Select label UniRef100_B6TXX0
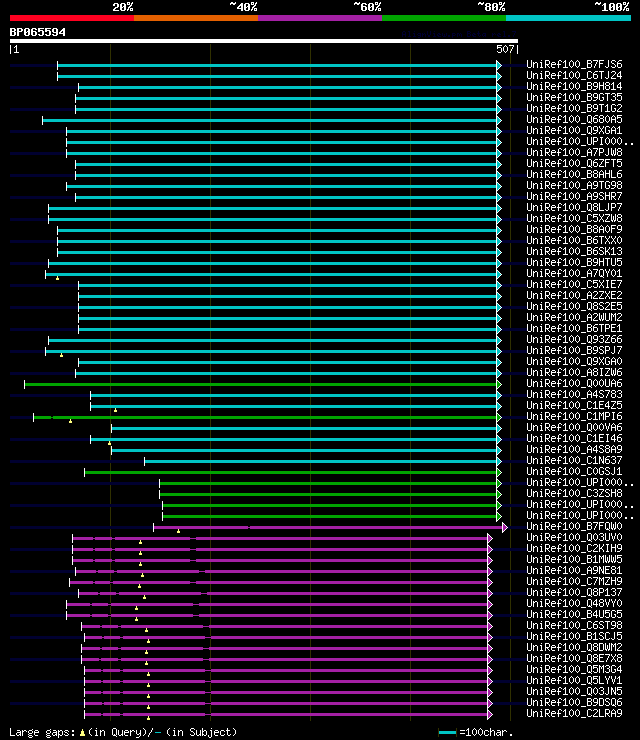The image size is (640, 740). 574,240
